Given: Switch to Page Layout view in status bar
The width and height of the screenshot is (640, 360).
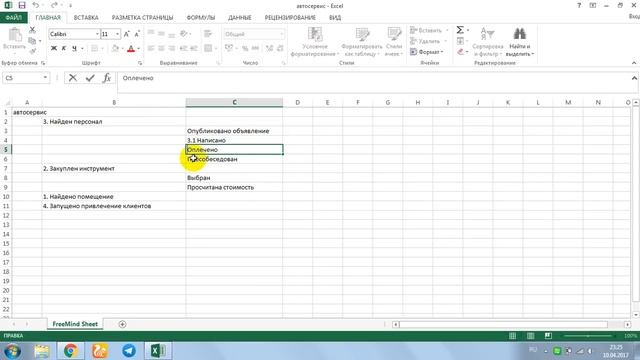Looking at the screenshot, I should [530, 336].
